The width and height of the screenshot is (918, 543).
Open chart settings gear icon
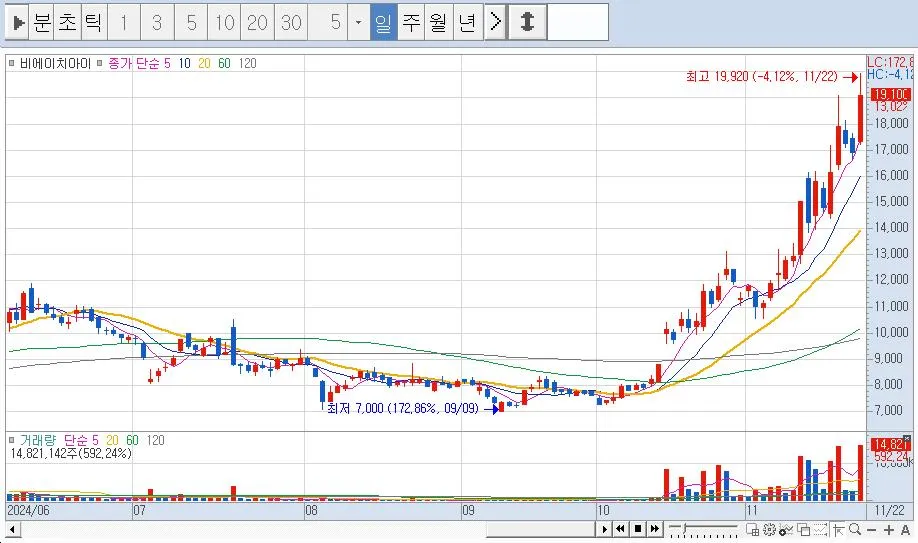click(769, 530)
